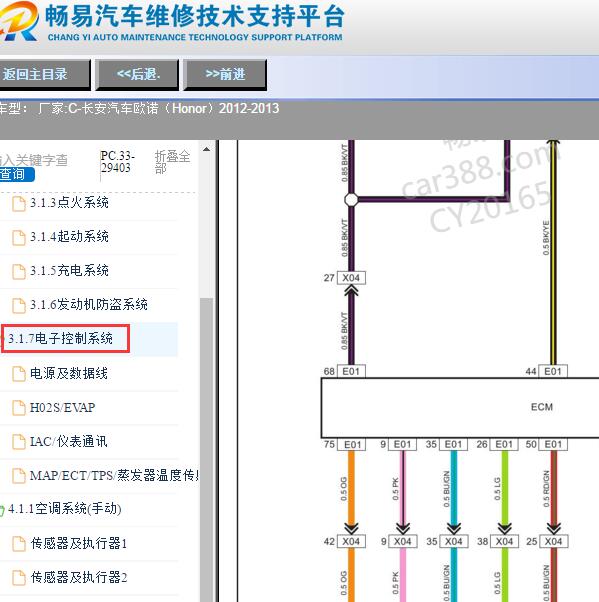Click the document icon beside IAC/仪表通讯
Screen dimensions: 599x602
tap(19, 442)
